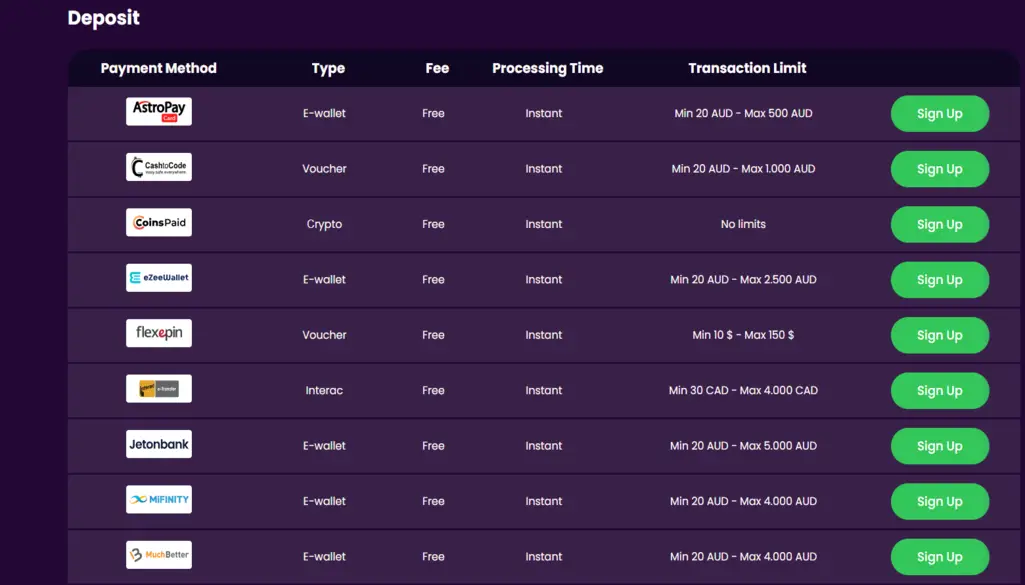Click the Interac e-Transfer logo
The height and width of the screenshot is (585, 1025).
tap(158, 389)
